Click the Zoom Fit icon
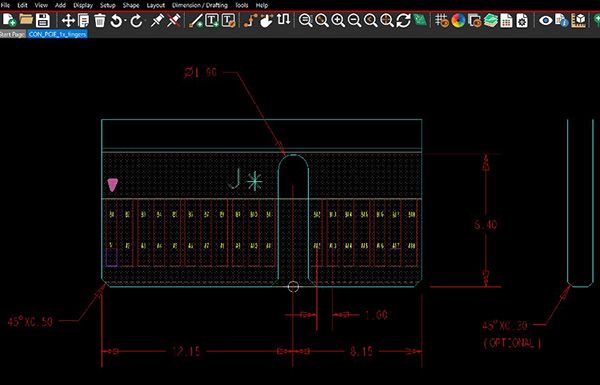Viewport: 600px width, 385px height. pos(322,20)
